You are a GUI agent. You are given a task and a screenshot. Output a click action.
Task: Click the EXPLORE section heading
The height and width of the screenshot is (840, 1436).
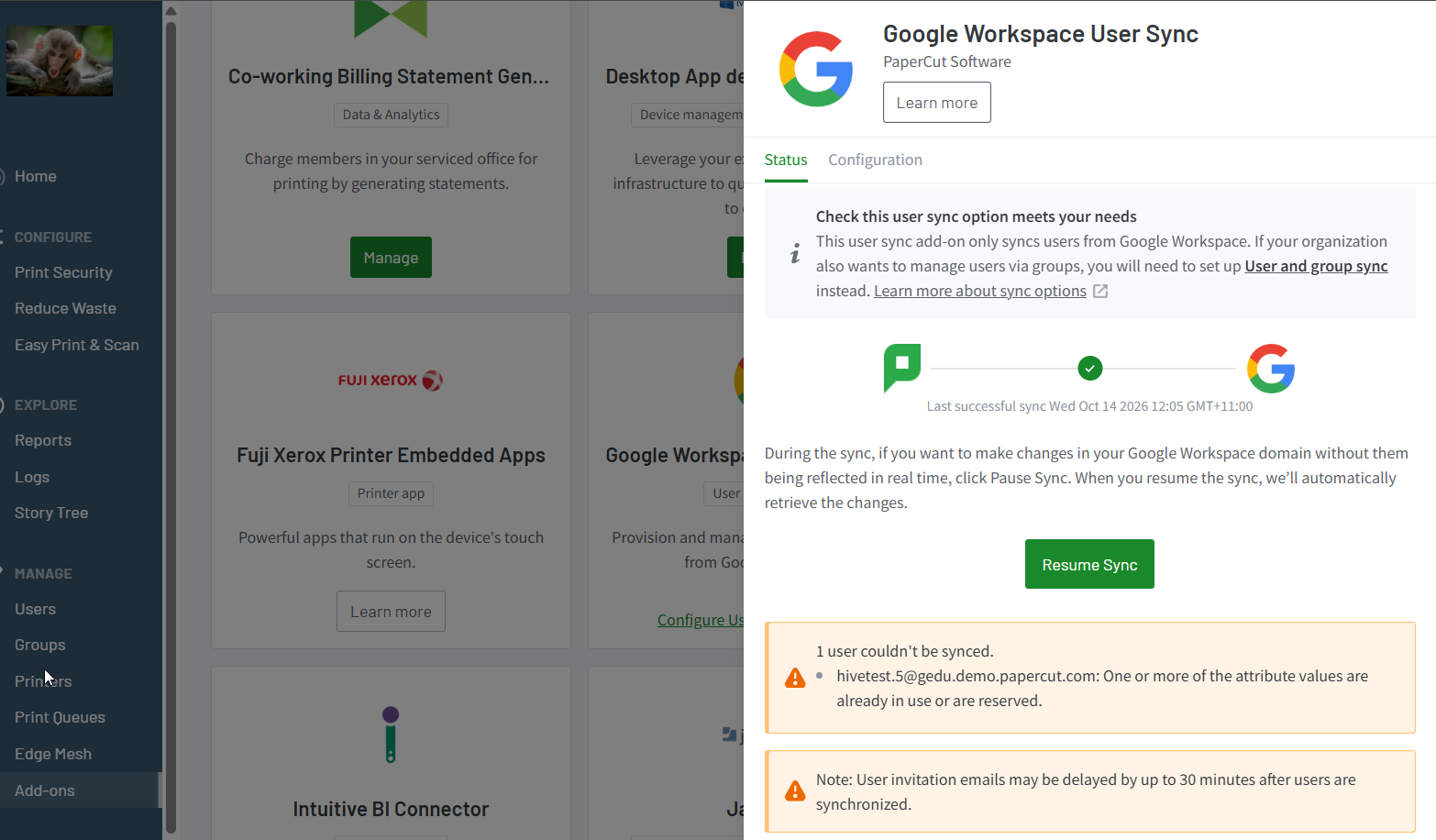[x=46, y=404]
